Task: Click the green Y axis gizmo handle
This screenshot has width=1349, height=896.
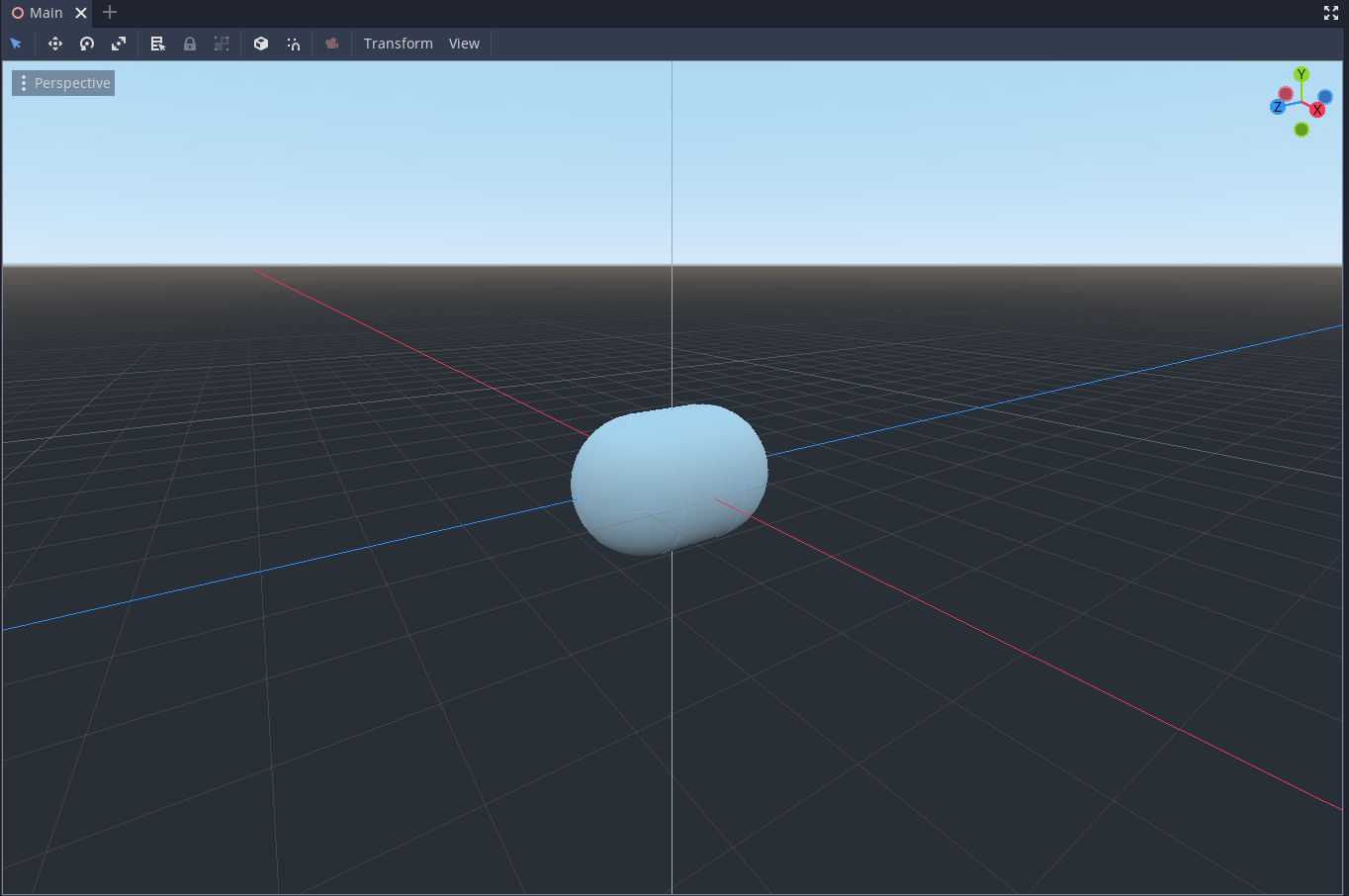Action: pyautogui.click(x=1302, y=74)
